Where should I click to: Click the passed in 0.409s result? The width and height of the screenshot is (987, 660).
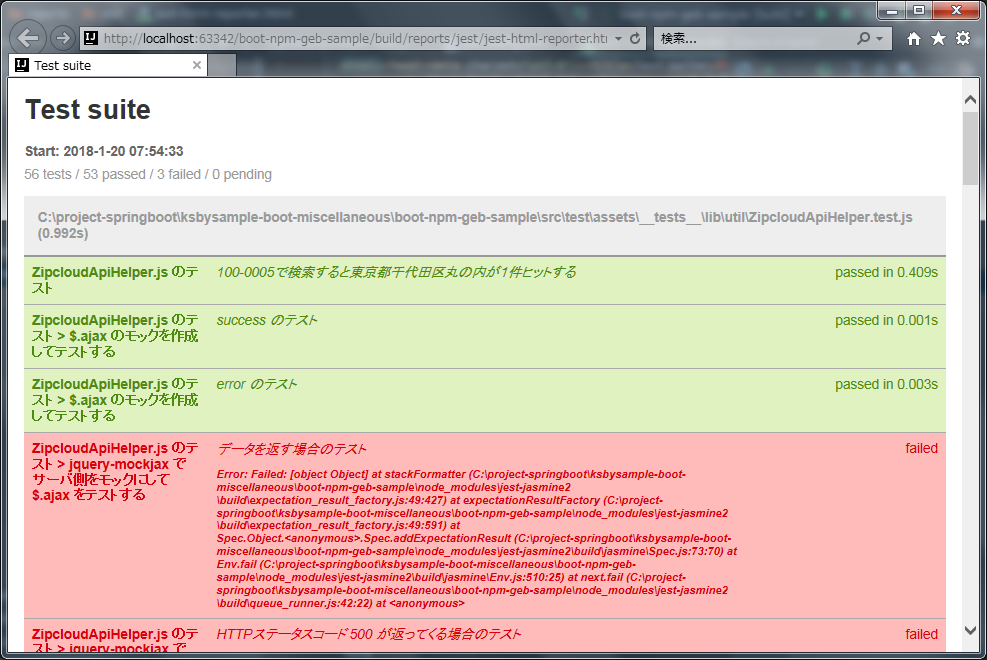pos(886,272)
